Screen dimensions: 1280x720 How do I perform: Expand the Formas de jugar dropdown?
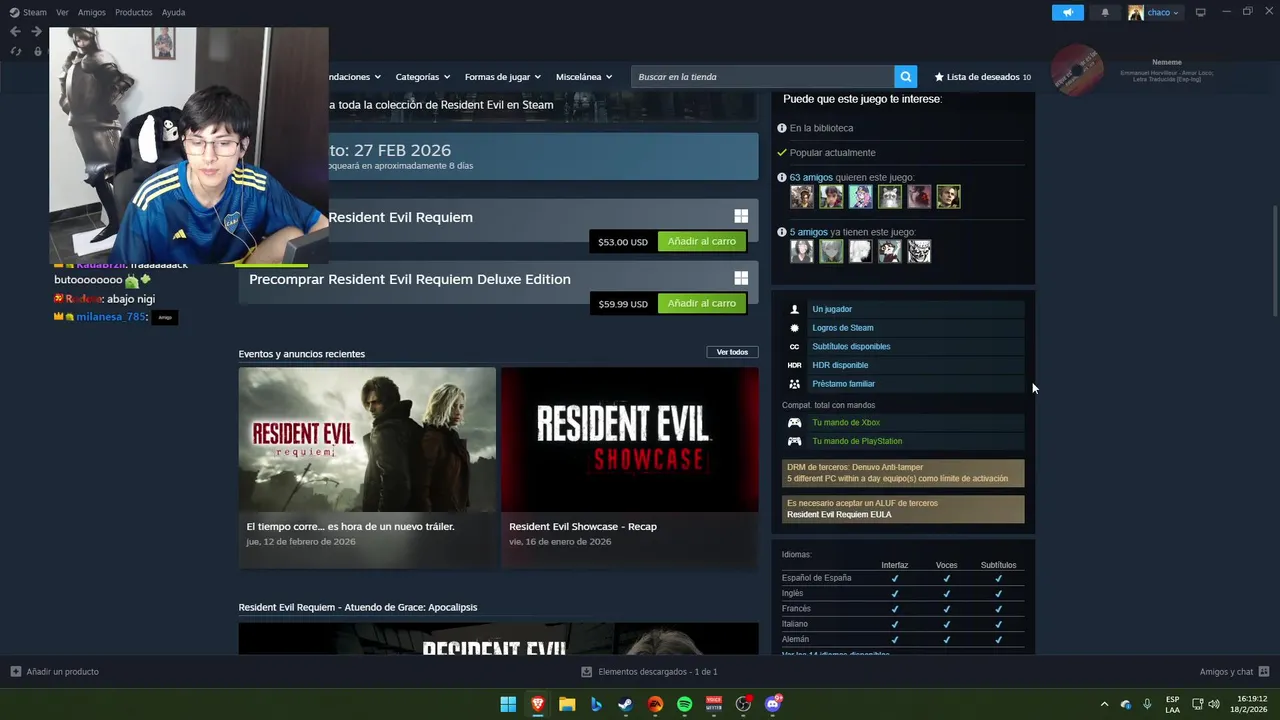pos(502,77)
